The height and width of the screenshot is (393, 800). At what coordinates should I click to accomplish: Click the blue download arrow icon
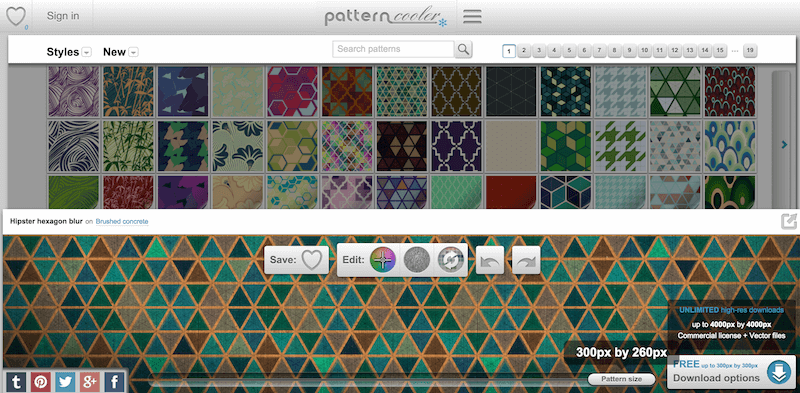(779, 372)
